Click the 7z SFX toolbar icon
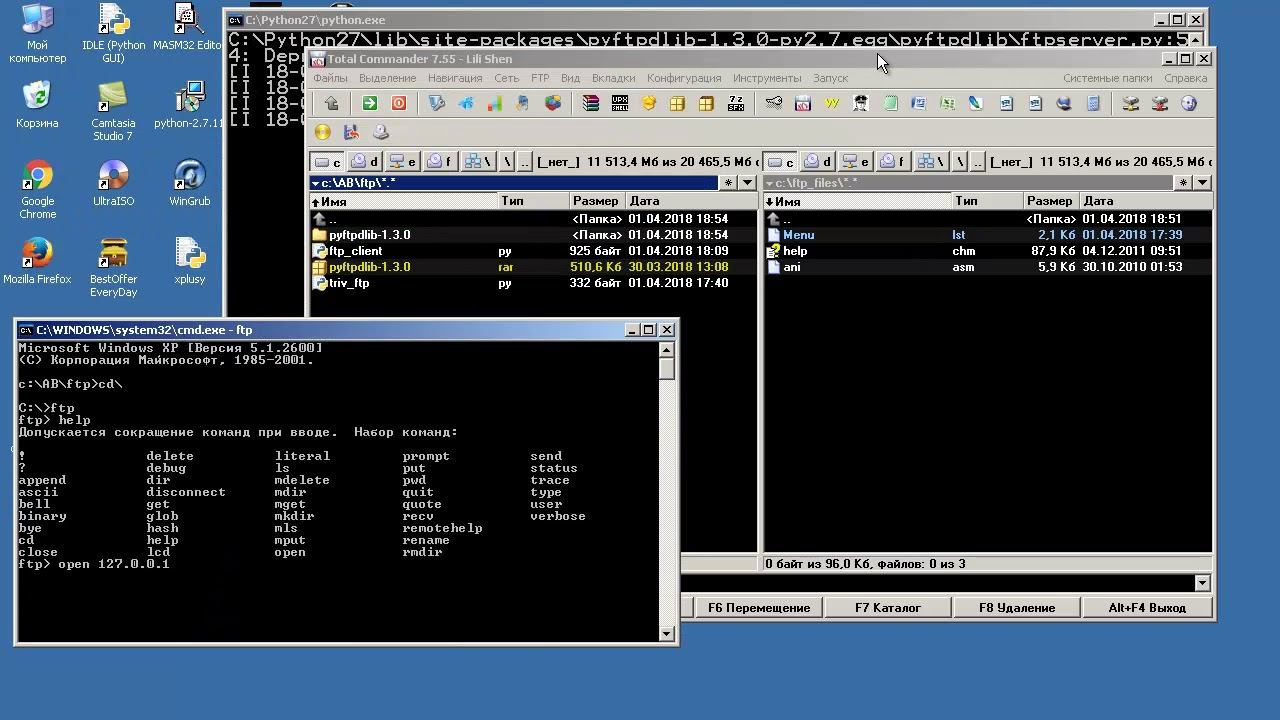 (736, 103)
